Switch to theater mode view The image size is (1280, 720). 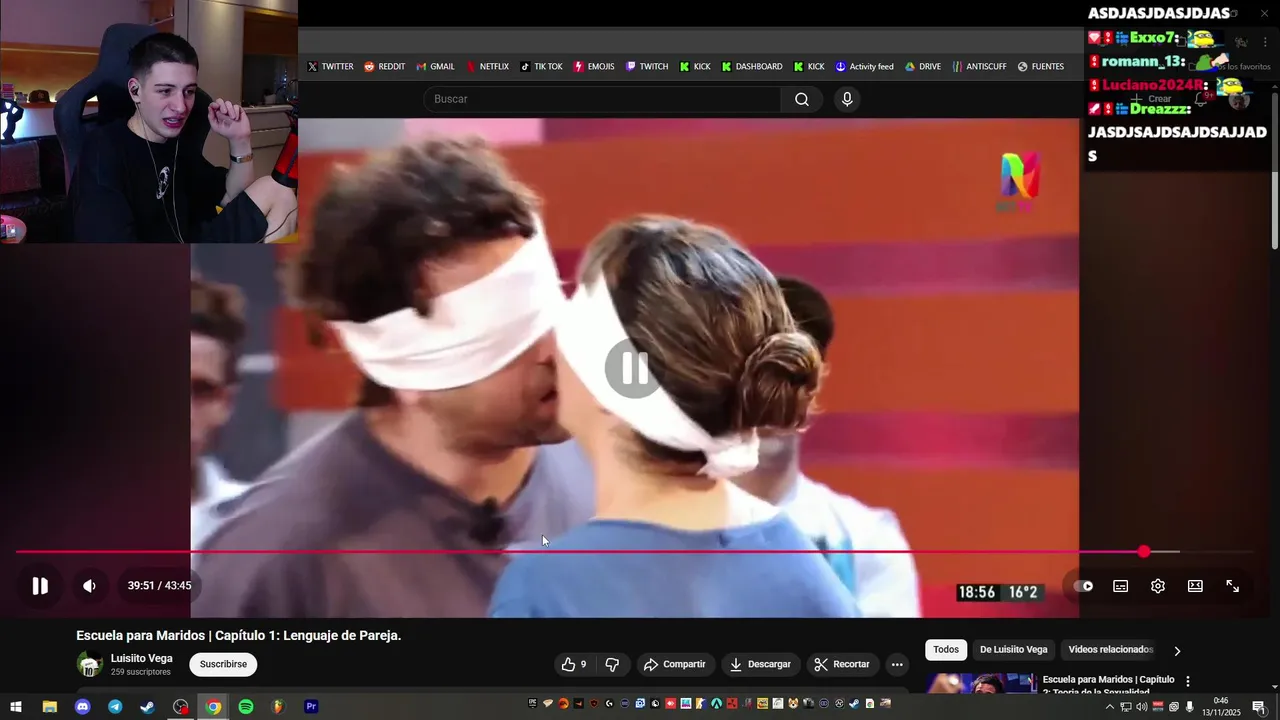click(x=1195, y=586)
